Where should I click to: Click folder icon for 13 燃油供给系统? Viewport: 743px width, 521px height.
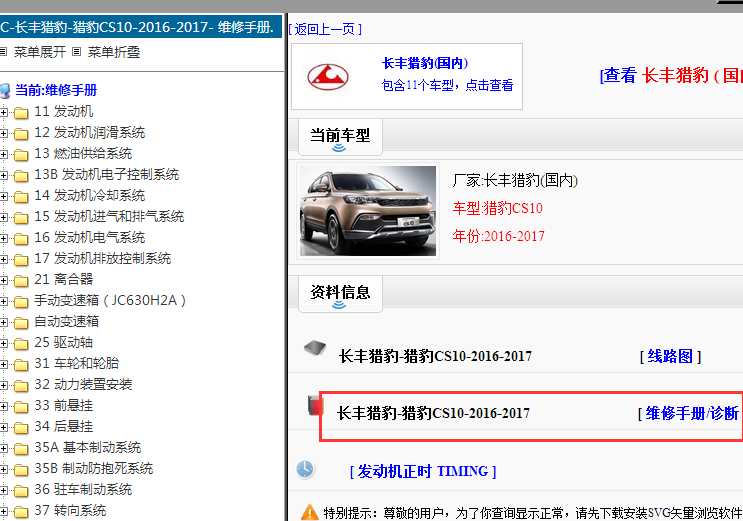[x=21, y=155]
